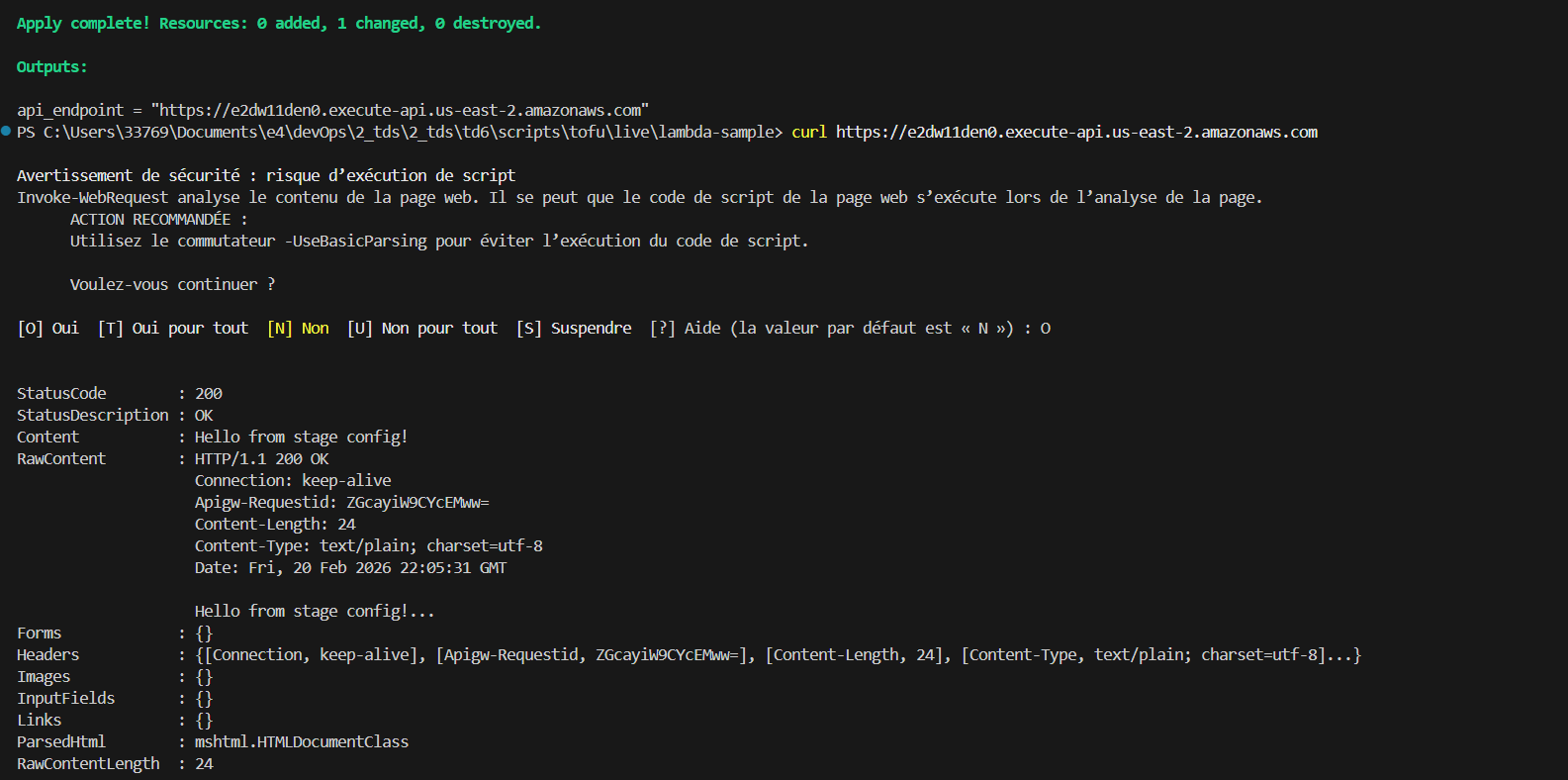Click the Apigw-Requestid line in RawContent

coord(341,502)
